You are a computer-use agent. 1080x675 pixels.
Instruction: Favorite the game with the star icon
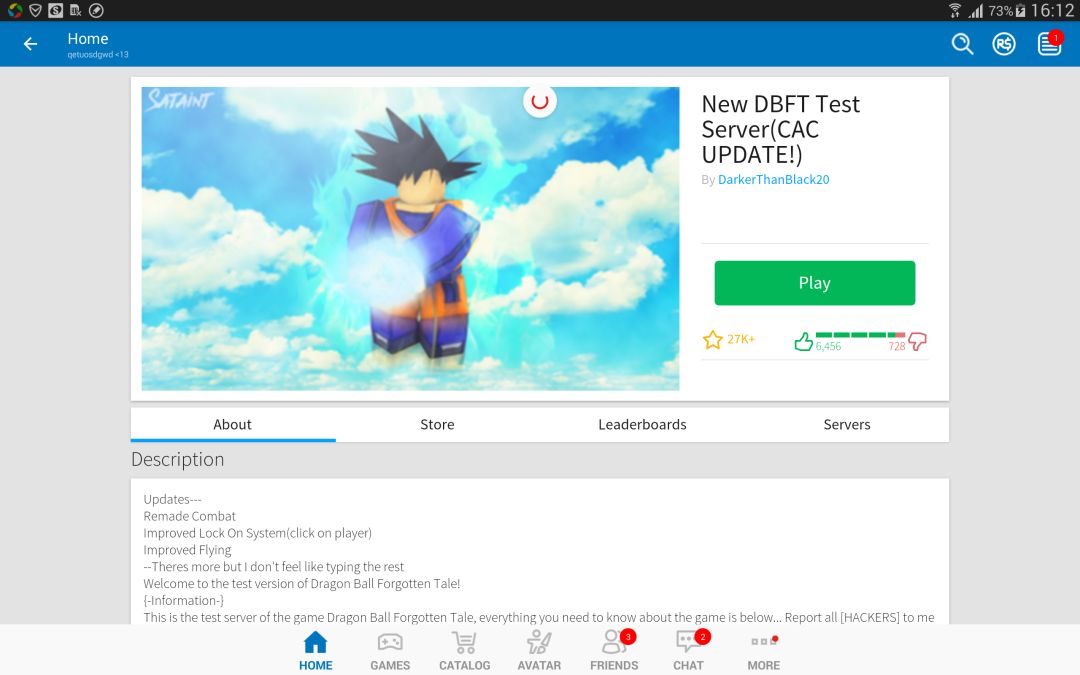coord(712,340)
